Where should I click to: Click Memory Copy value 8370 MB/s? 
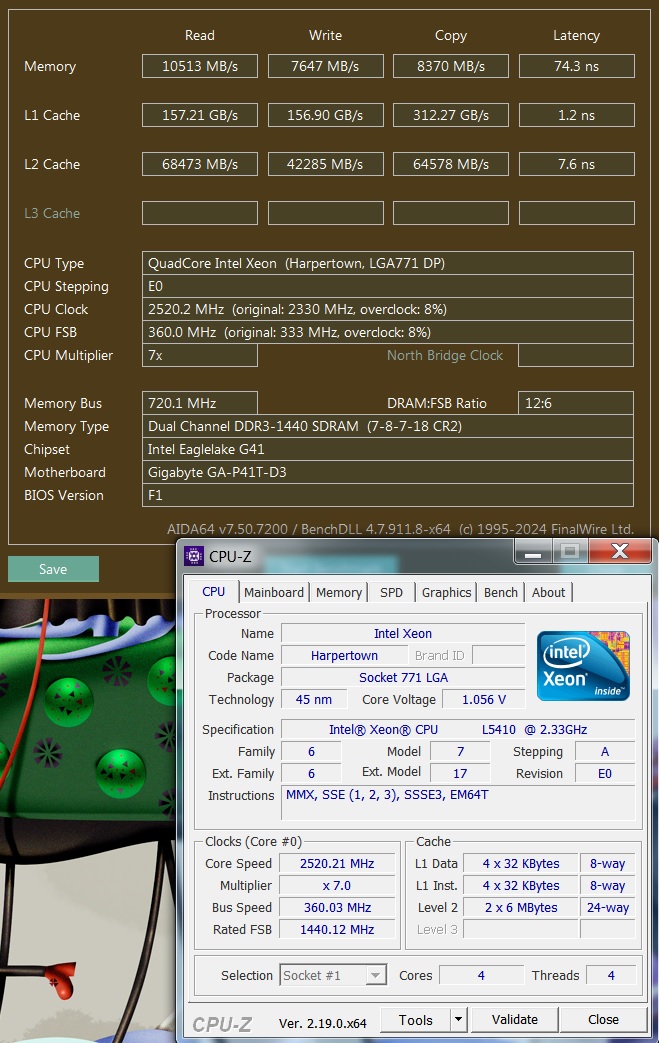[x=451, y=66]
